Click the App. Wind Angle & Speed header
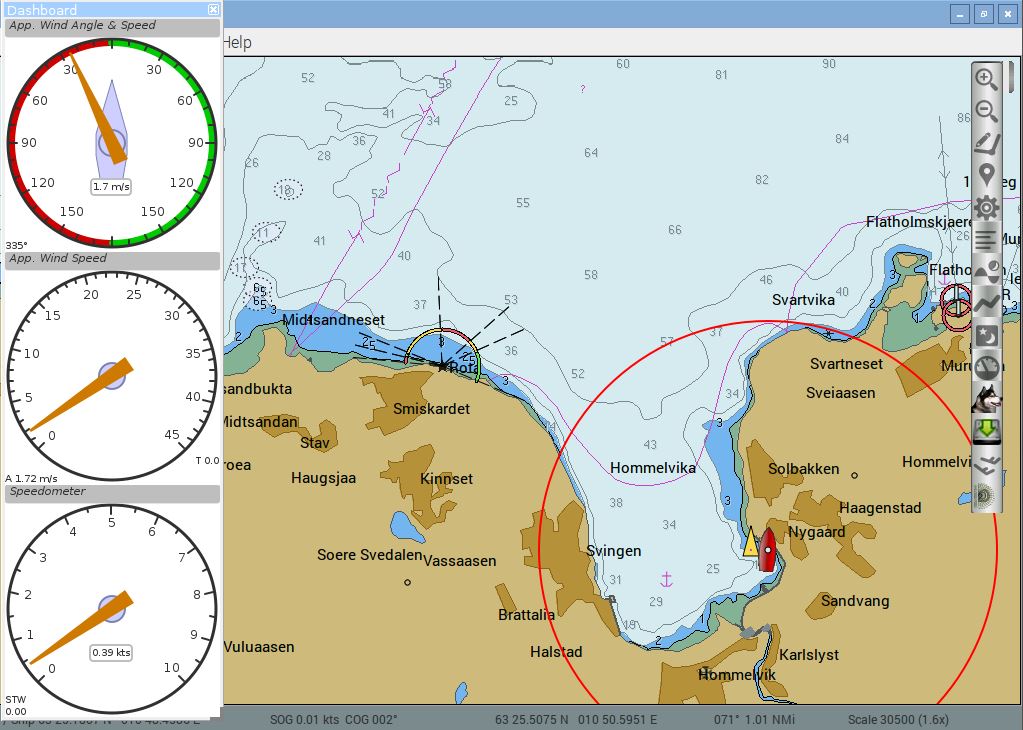Viewport: 1023px width, 730px height. [112, 27]
